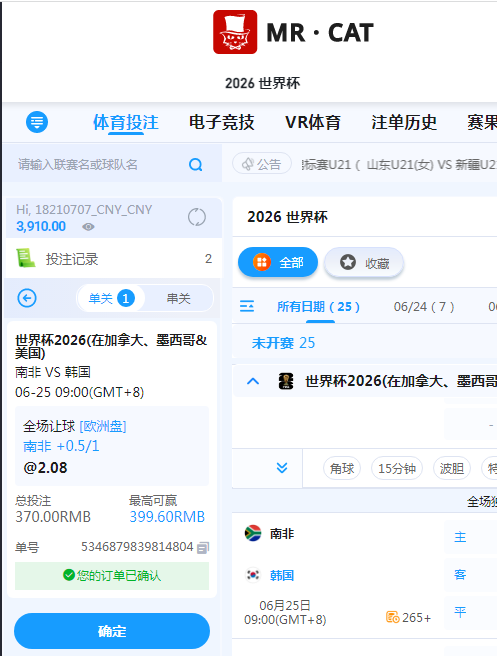Open the 注单历史 tab
This screenshot has width=497, height=656.
click(404, 122)
